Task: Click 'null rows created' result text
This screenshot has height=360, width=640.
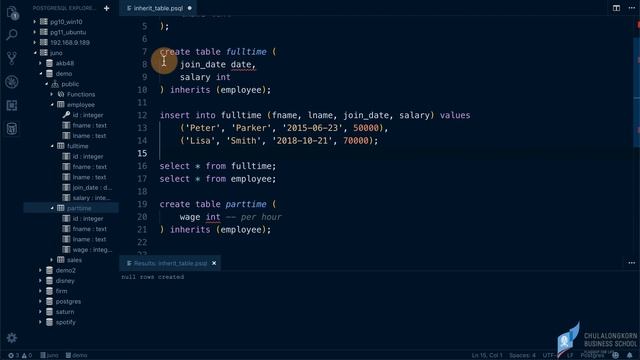Action: click(153, 277)
